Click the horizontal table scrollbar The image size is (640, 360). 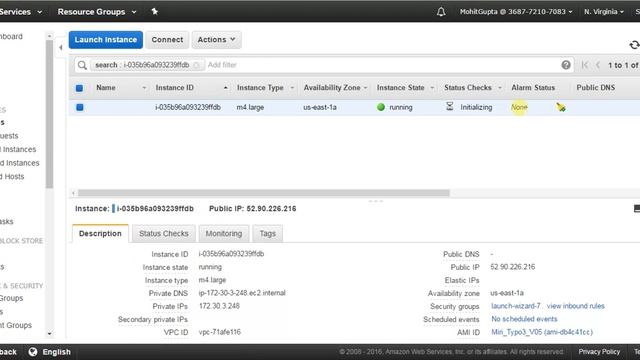(x=264, y=193)
